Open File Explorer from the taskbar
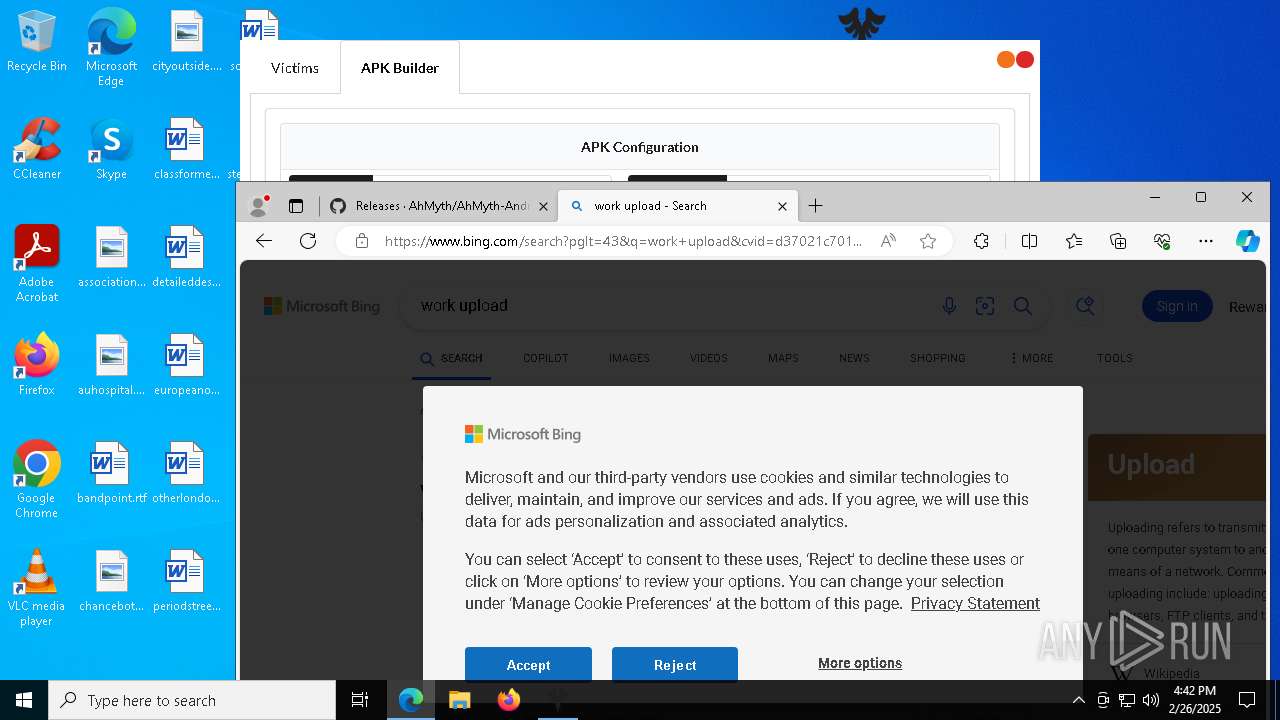This screenshot has height=720, width=1280. [459, 700]
